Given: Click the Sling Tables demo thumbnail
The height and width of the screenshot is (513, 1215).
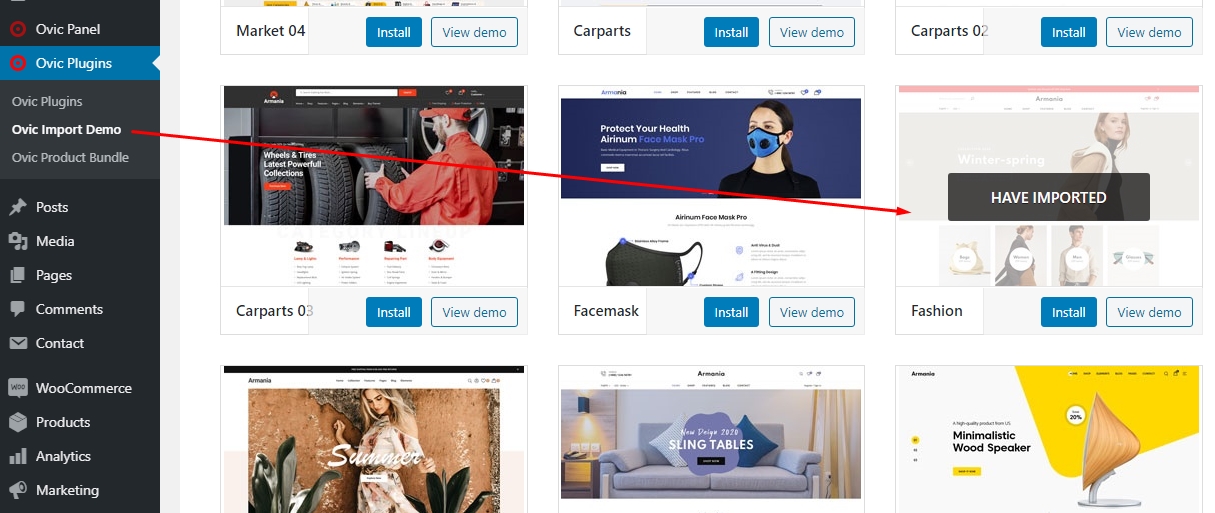Looking at the screenshot, I should click(x=711, y=439).
